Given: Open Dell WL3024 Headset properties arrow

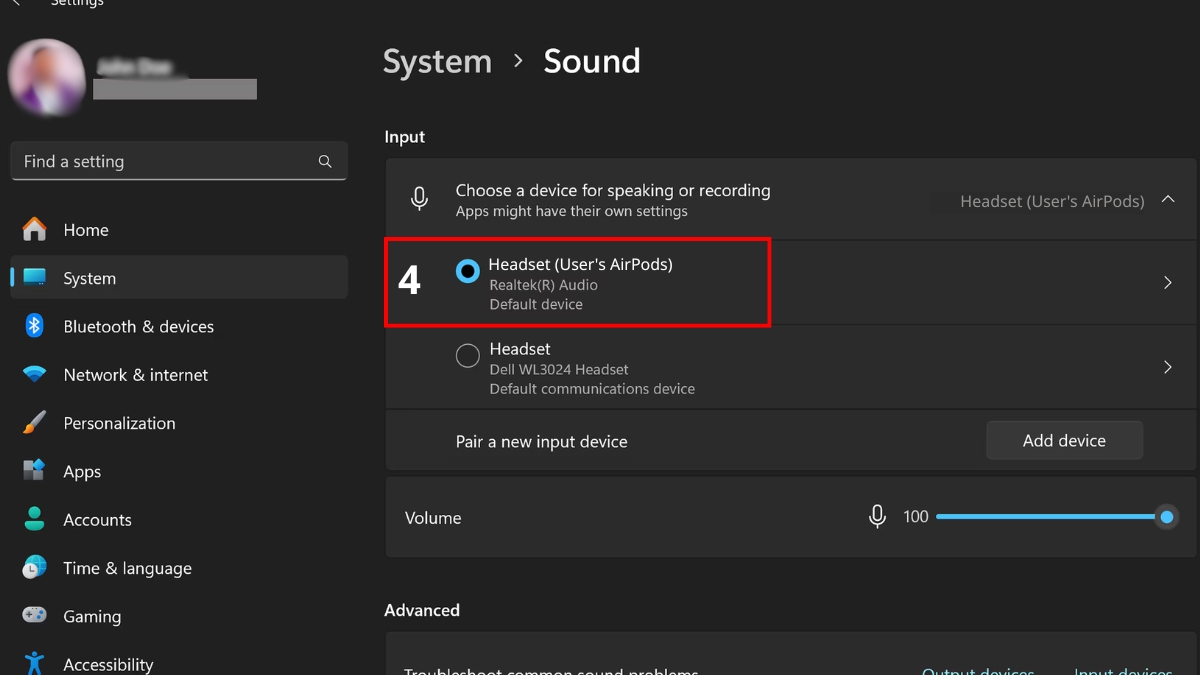Looking at the screenshot, I should click(x=1167, y=367).
